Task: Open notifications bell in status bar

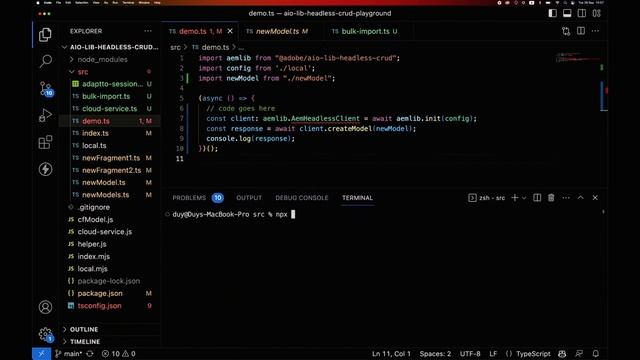Action: click(x=596, y=354)
